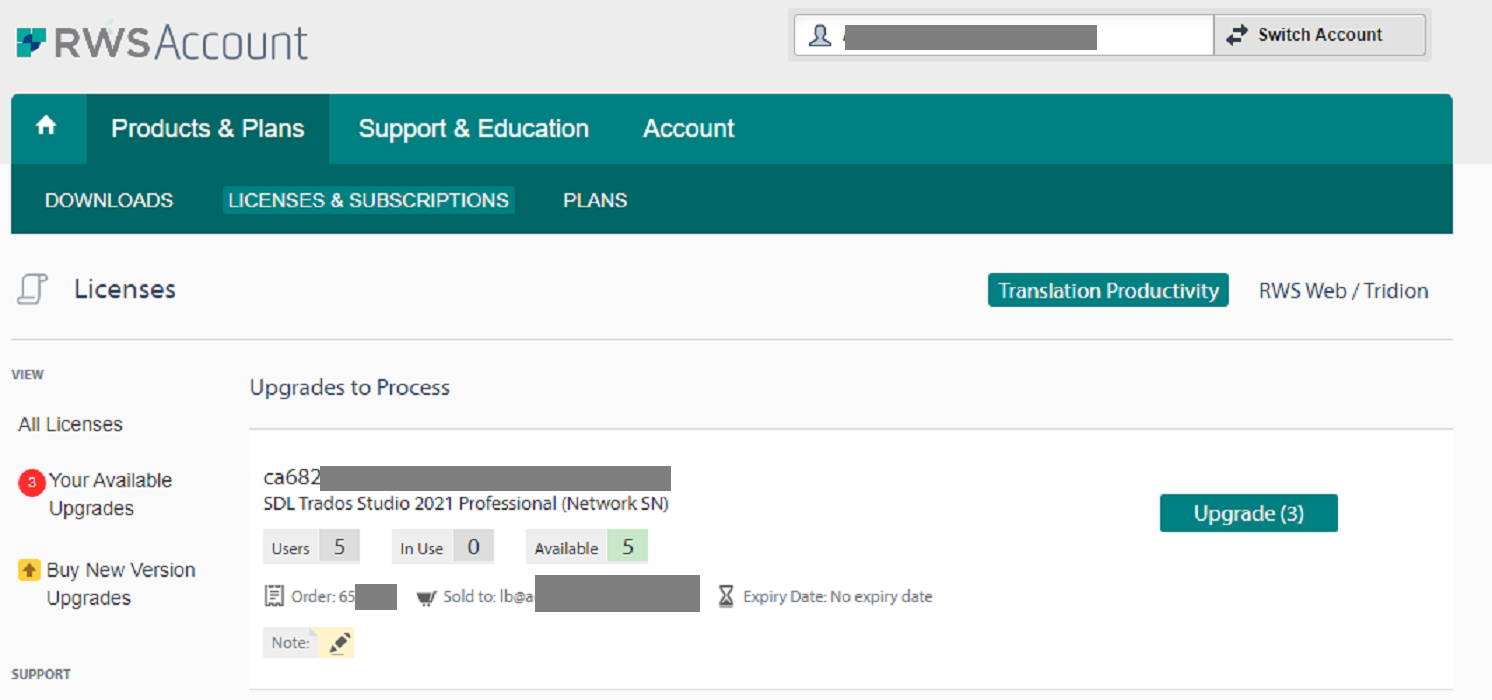Viewport: 1492px width, 700px height.
Task: Click the RWS Account logo
Action: click(x=162, y=43)
